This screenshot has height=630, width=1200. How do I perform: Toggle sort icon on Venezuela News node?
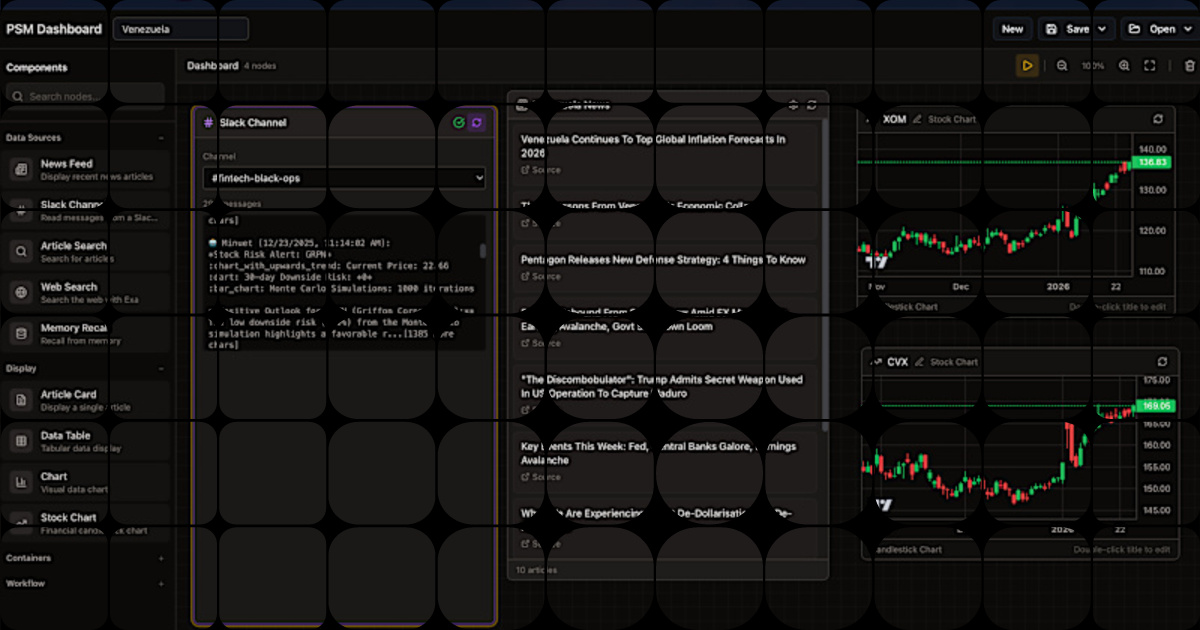(793, 105)
